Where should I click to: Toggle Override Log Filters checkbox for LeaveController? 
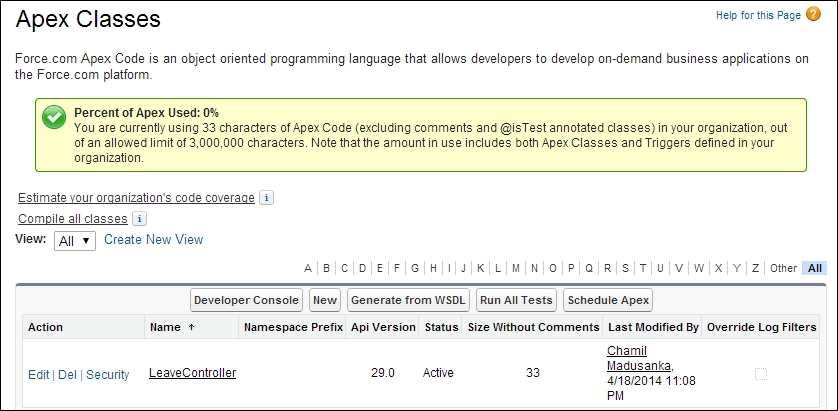761,374
